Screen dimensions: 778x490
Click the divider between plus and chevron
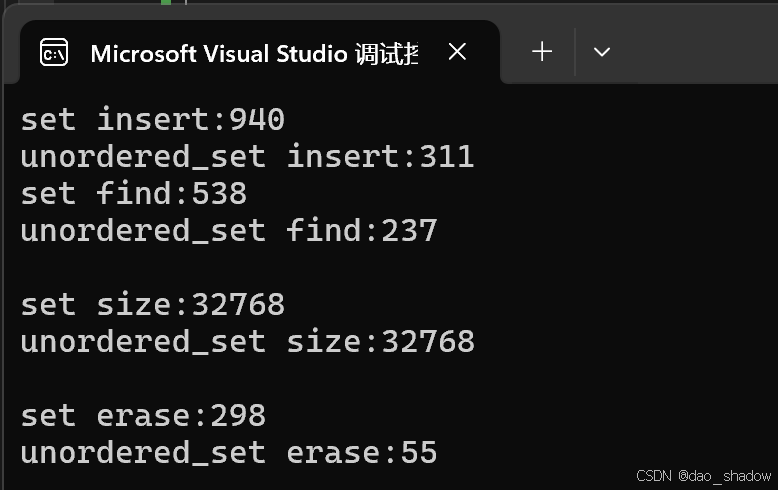[x=575, y=52]
